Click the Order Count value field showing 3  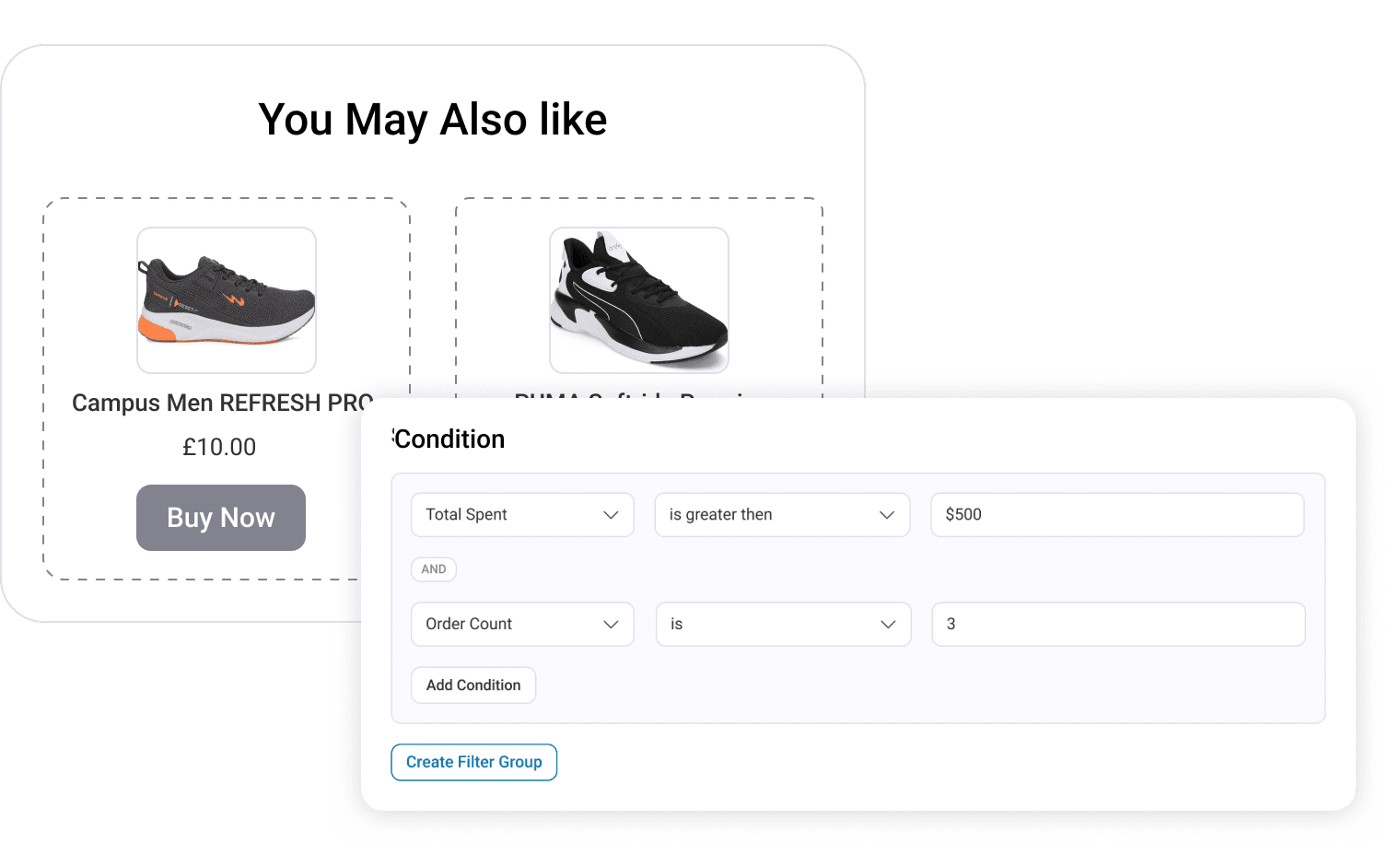point(1115,624)
